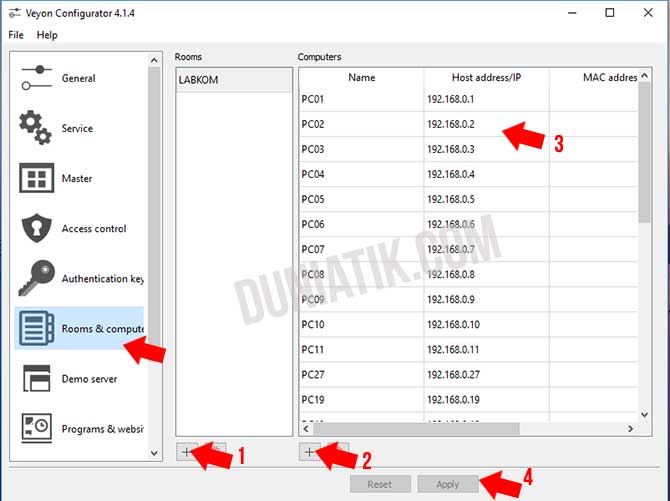Click table horizontal scroll-right arrow

[x=630, y=428]
